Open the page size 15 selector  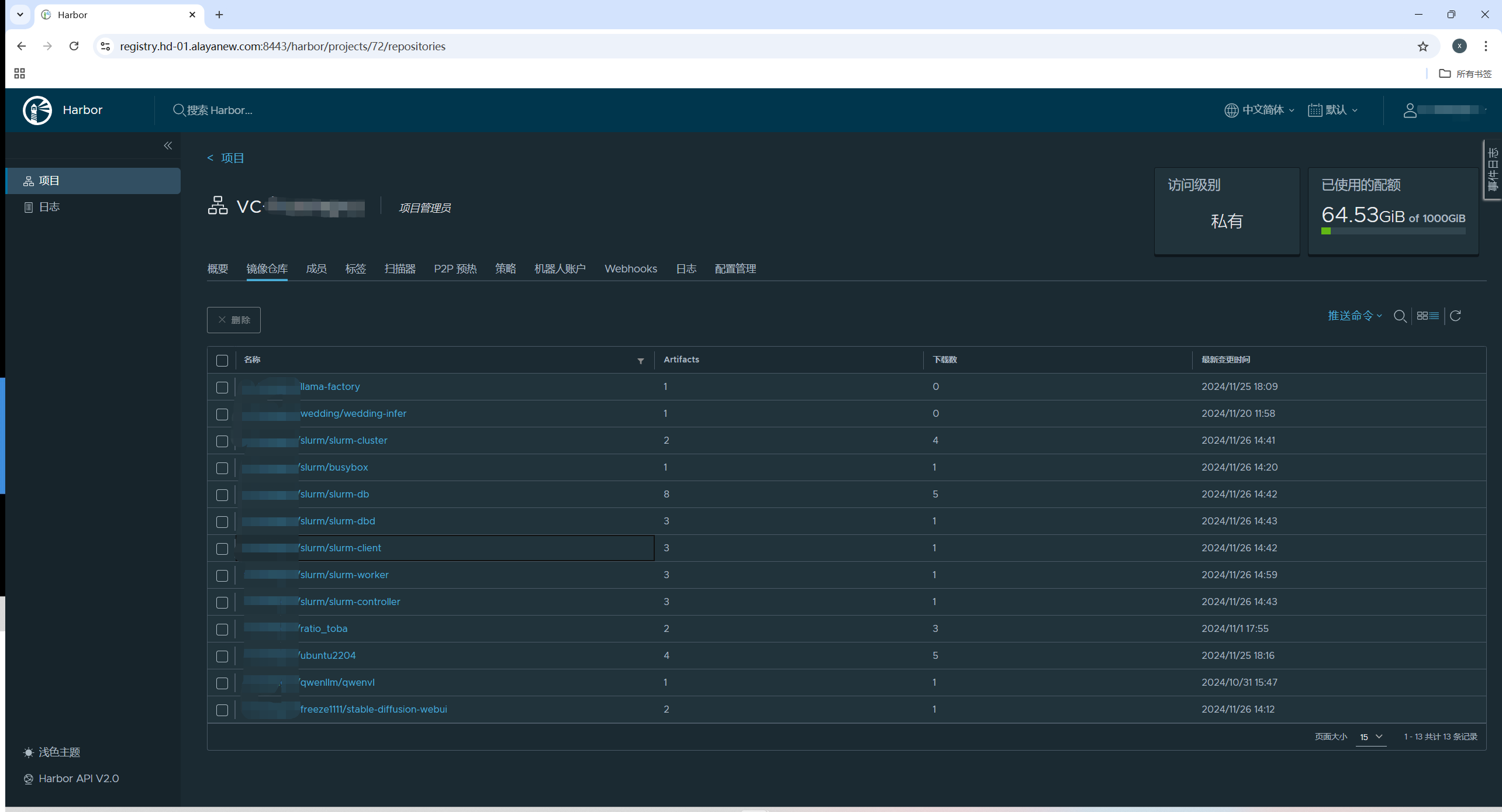pyautogui.click(x=1370, y=737)
